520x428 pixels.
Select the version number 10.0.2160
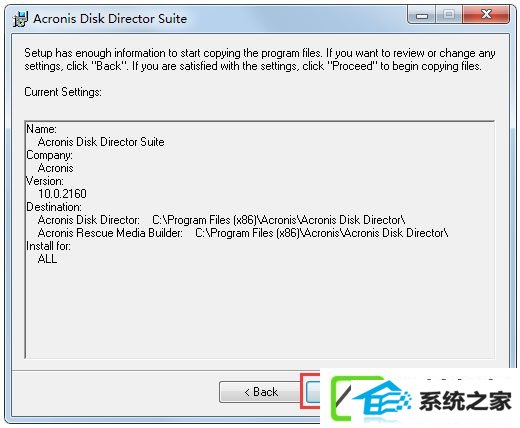(62, 194)
